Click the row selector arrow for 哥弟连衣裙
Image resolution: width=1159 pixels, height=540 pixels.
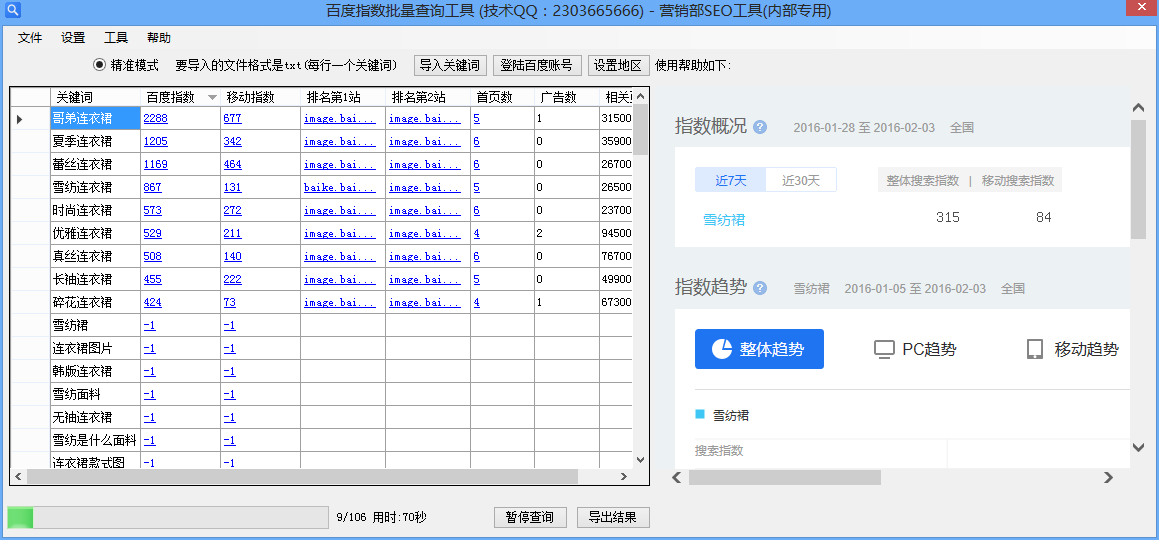tap(20, 118)
